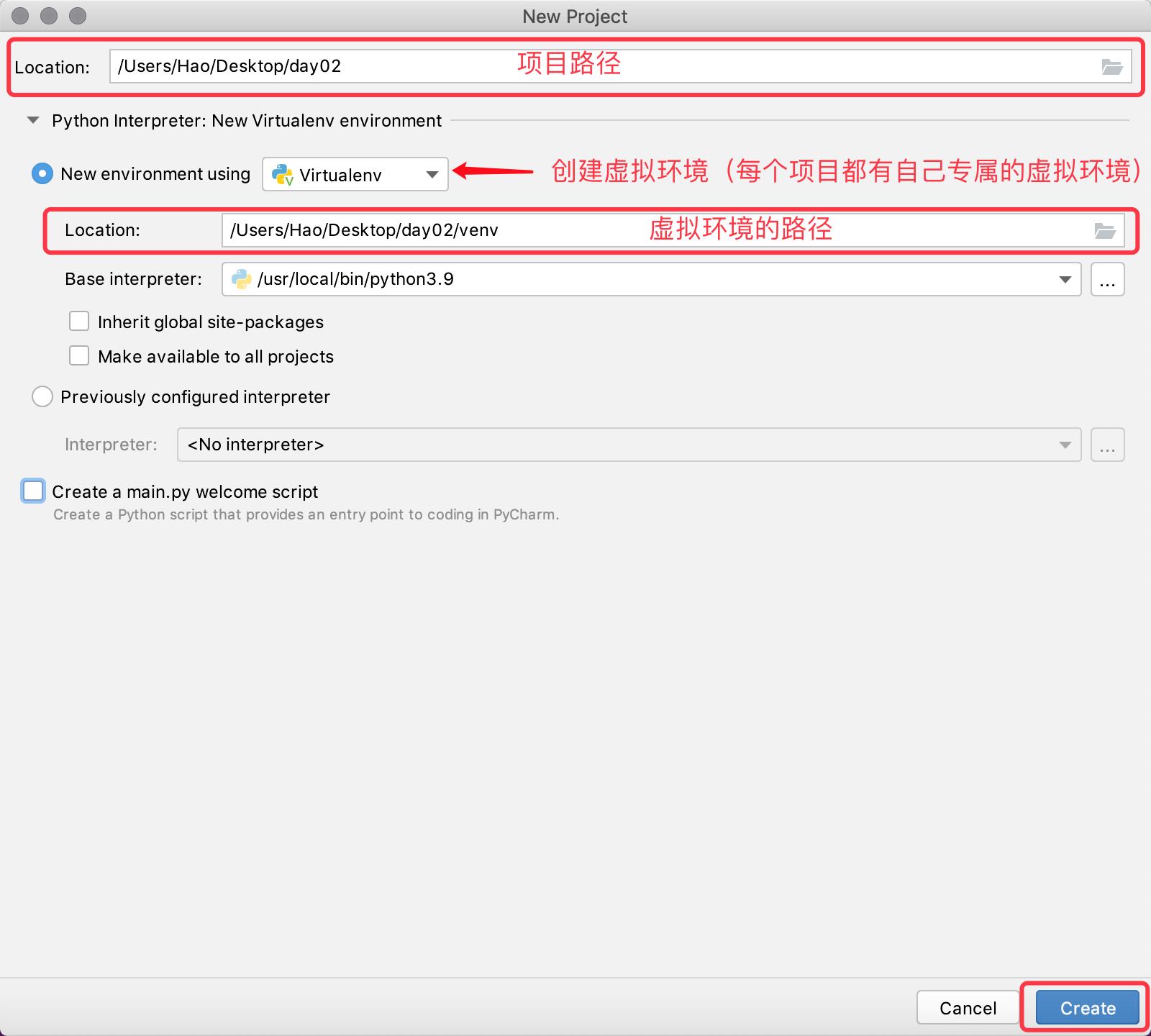Expand base interpreter dropdown arrow
The image size is (1151, 1036).
(x=1065, y=279)
